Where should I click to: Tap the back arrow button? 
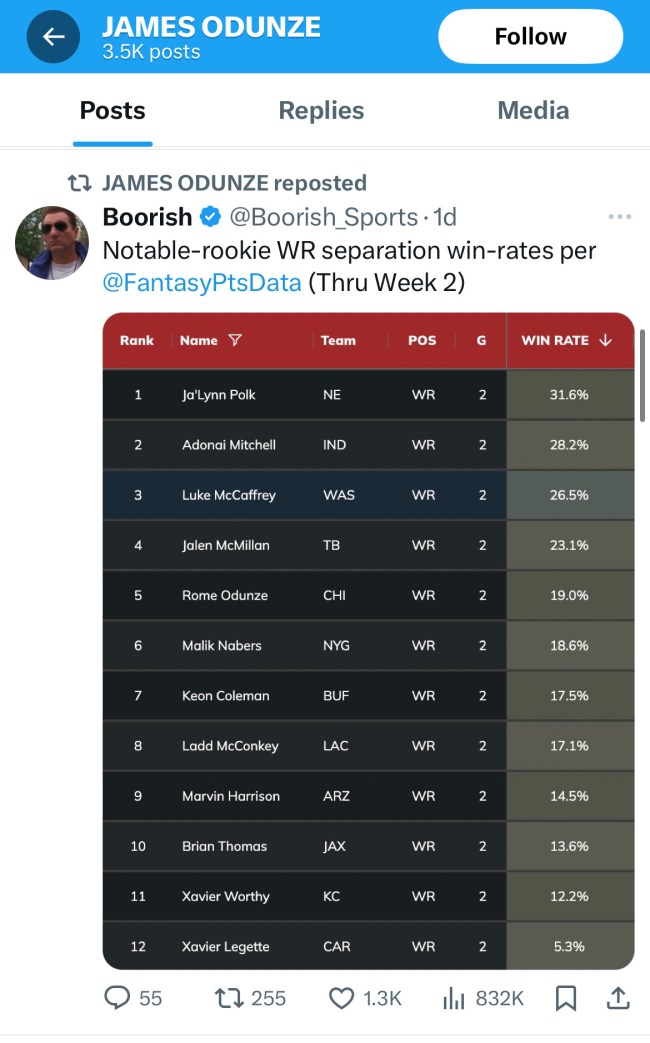53,37
